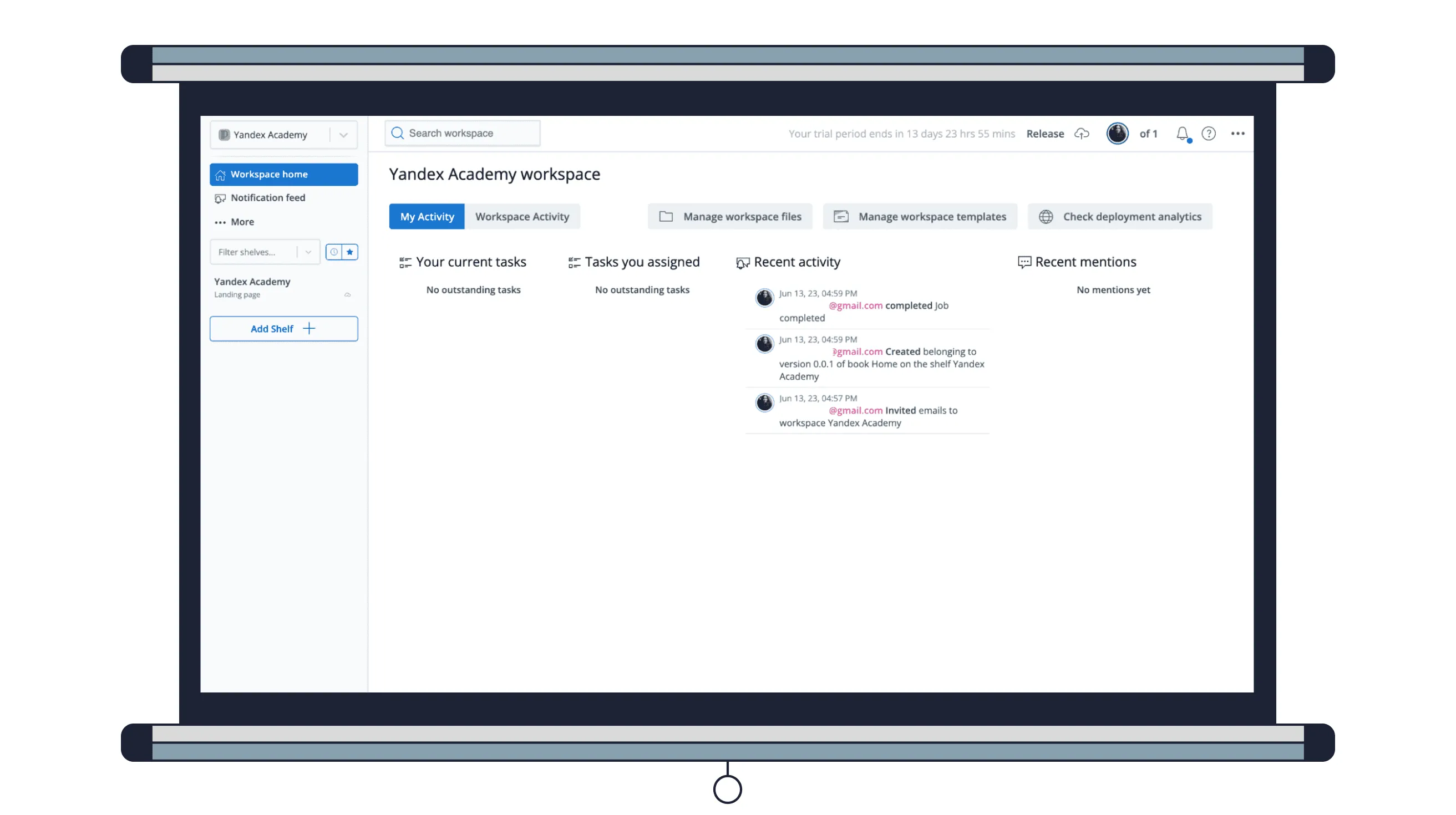Image resolution: width=1456 pixels, height=815 pixels.
Task: Select My Activity tab
Action: tap(427, 216)
